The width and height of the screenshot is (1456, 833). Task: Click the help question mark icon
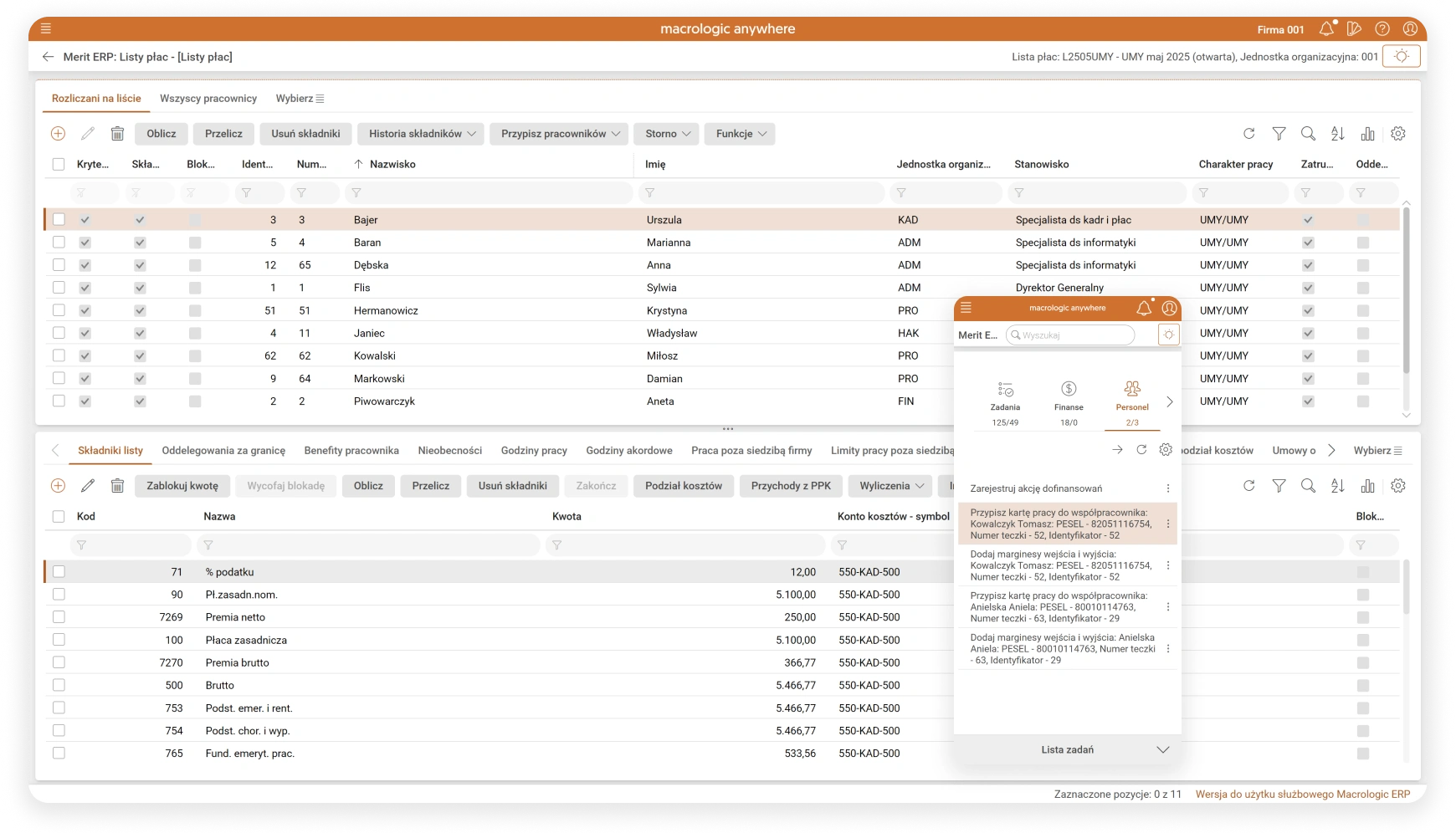point(1382,29)
